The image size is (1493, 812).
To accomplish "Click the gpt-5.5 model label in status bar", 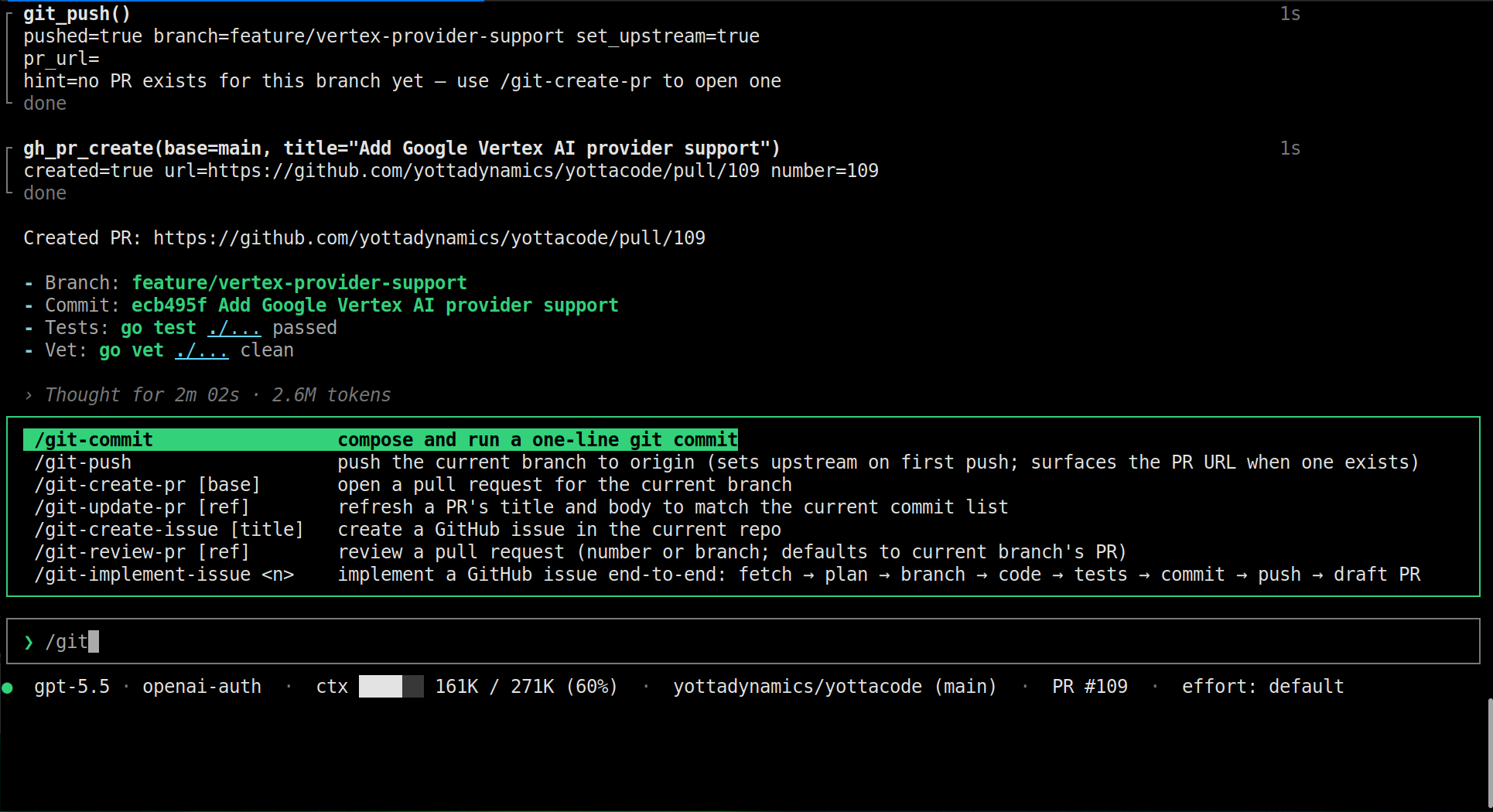I will (x=72, y=687).
